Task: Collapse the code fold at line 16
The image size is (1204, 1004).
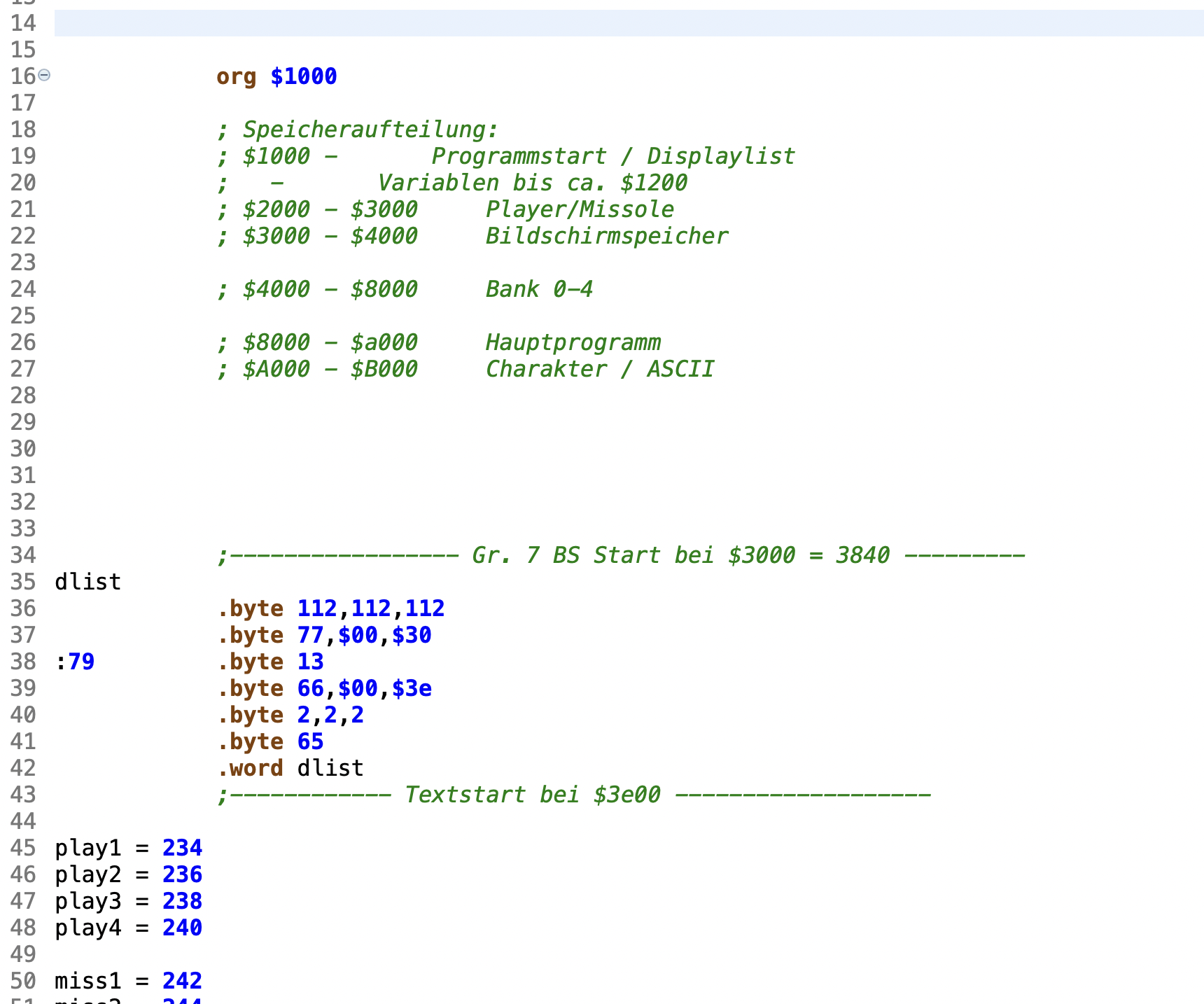Action: coord(44,75)
